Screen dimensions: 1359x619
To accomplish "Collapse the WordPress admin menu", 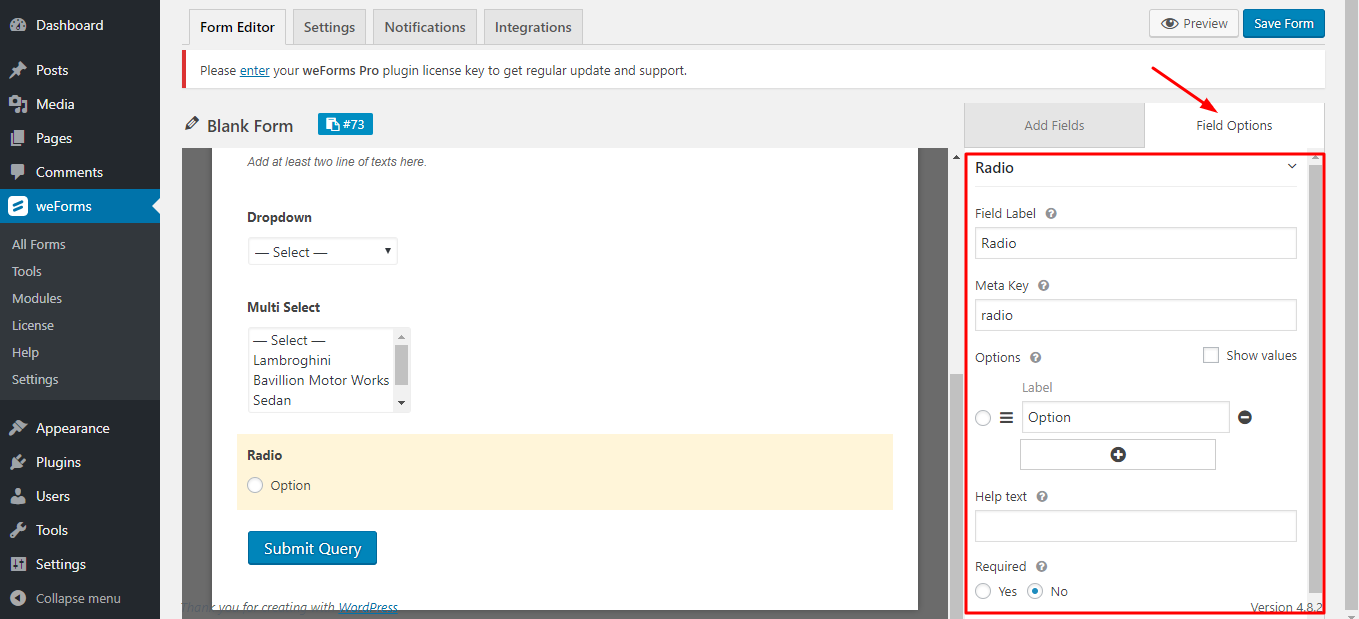I will [x=78, y=598].
